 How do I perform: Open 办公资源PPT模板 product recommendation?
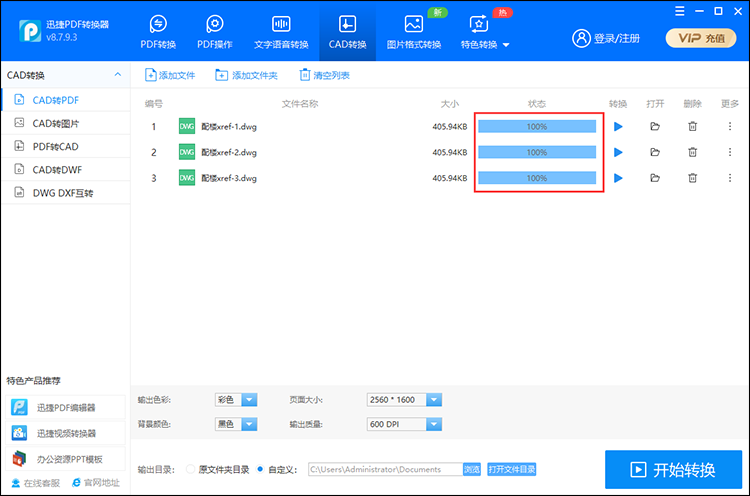[66, 459]
